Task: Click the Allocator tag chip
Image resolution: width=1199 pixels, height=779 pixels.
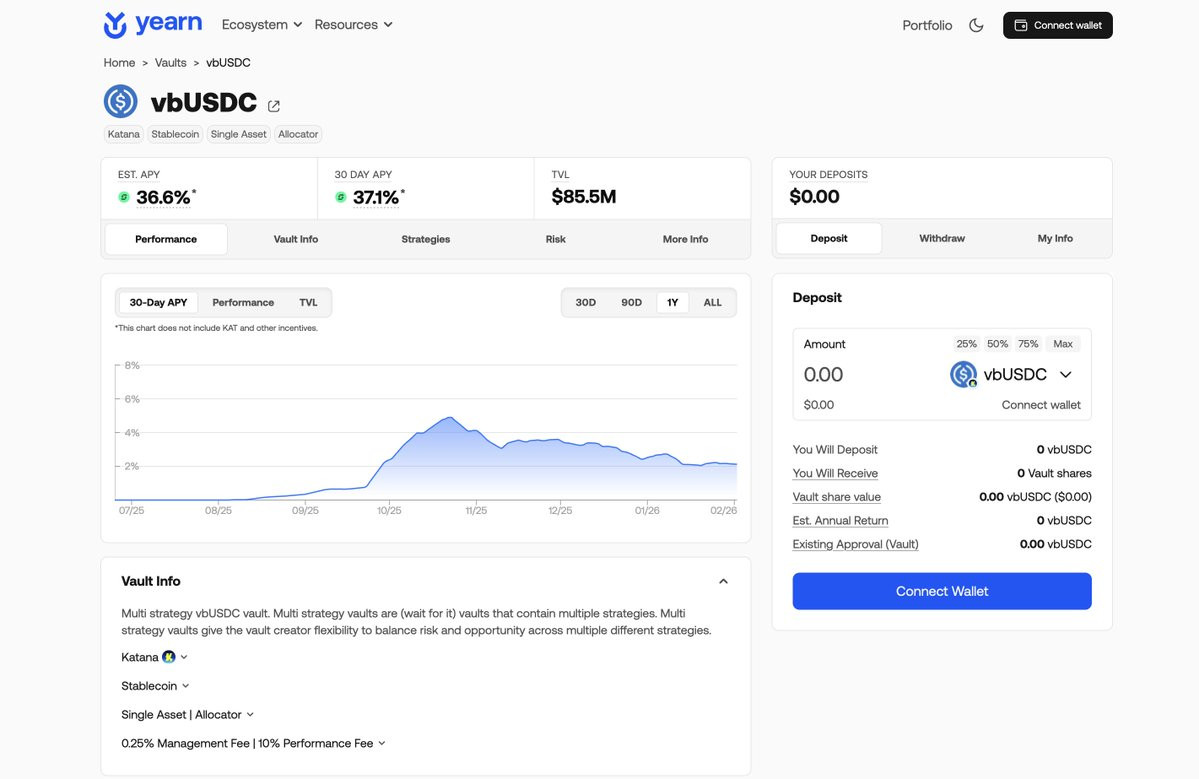Action: [x=298, y=134]
